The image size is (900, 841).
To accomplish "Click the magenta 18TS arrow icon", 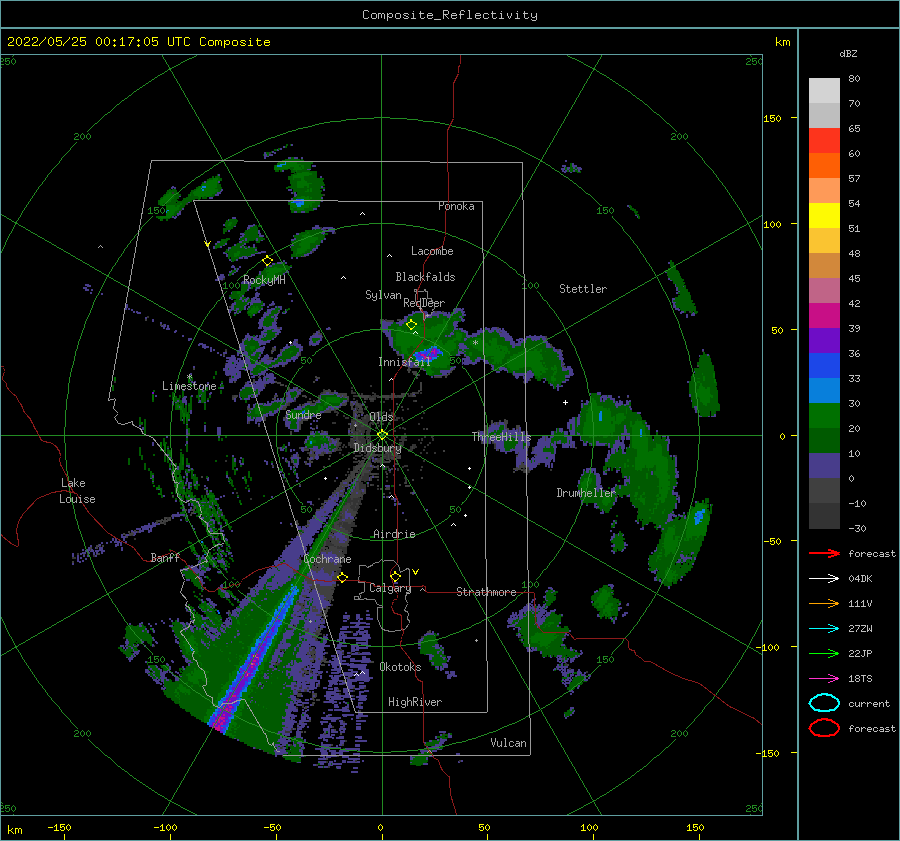I will point(824,679).
